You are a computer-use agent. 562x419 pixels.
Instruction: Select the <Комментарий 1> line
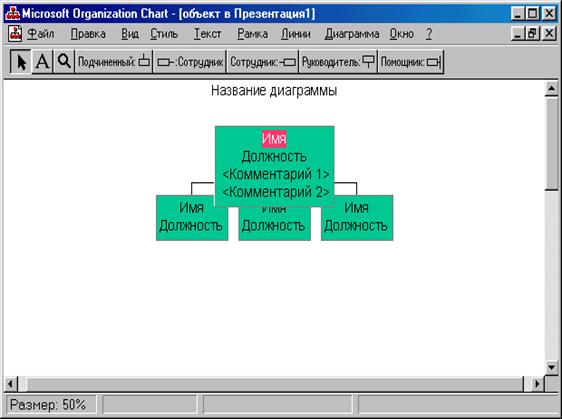(x=276, y=174)
